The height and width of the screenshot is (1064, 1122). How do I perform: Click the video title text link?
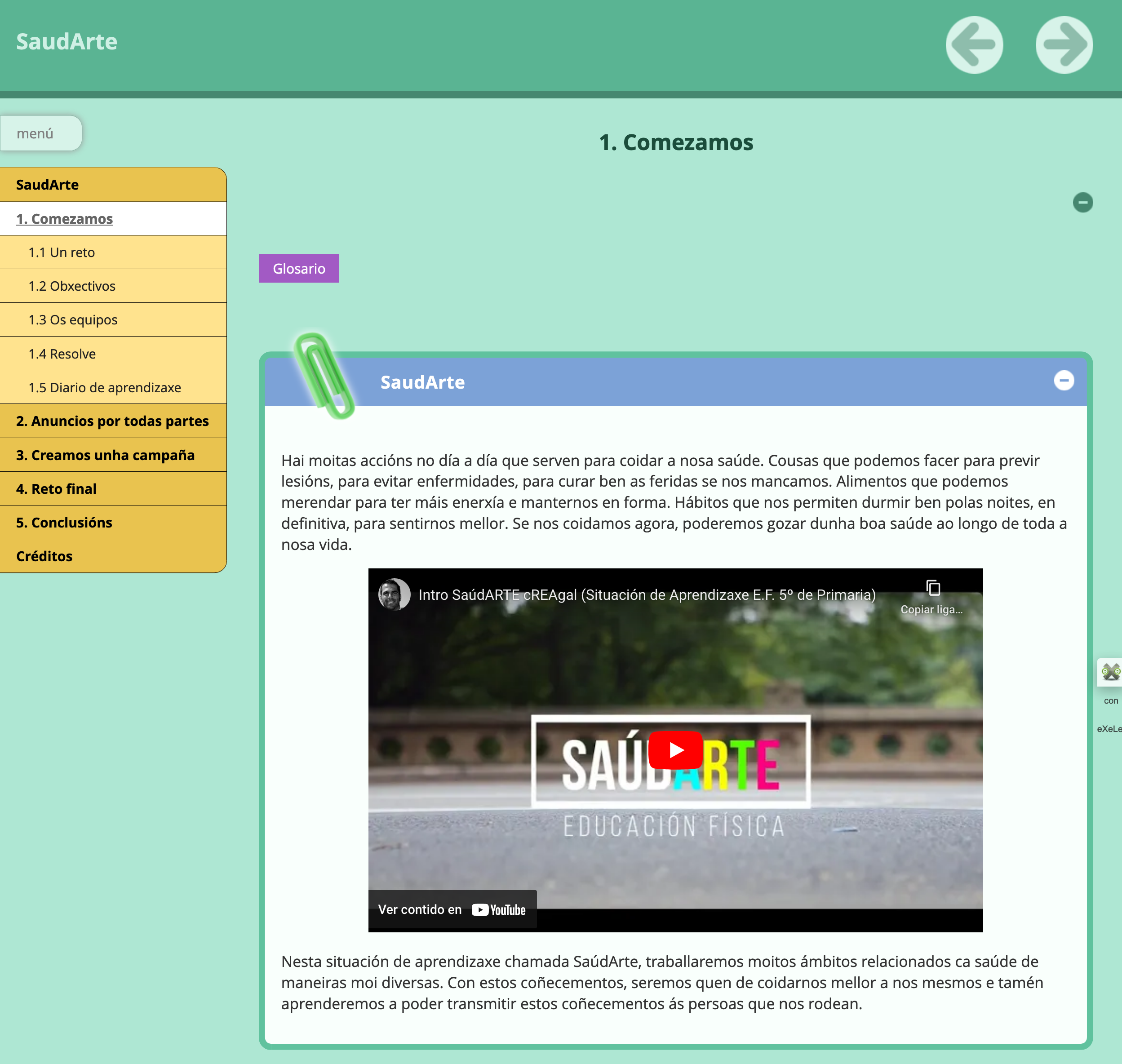click(647, 594)
